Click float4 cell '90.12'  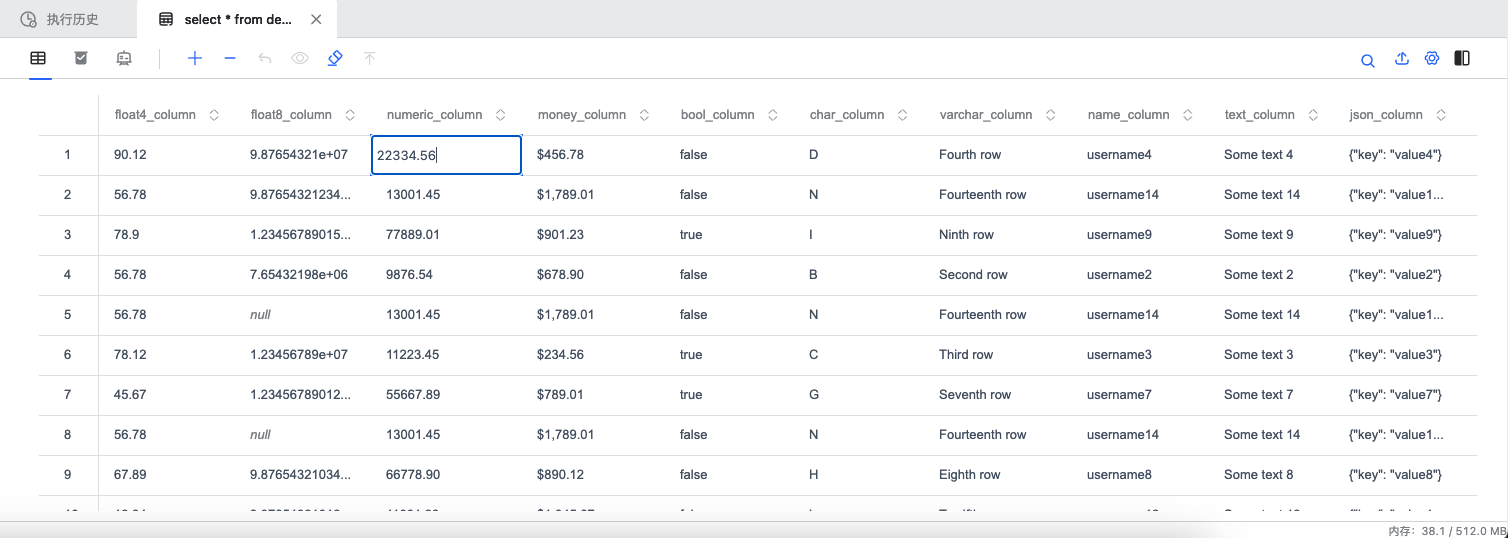(x=130, y=155)
